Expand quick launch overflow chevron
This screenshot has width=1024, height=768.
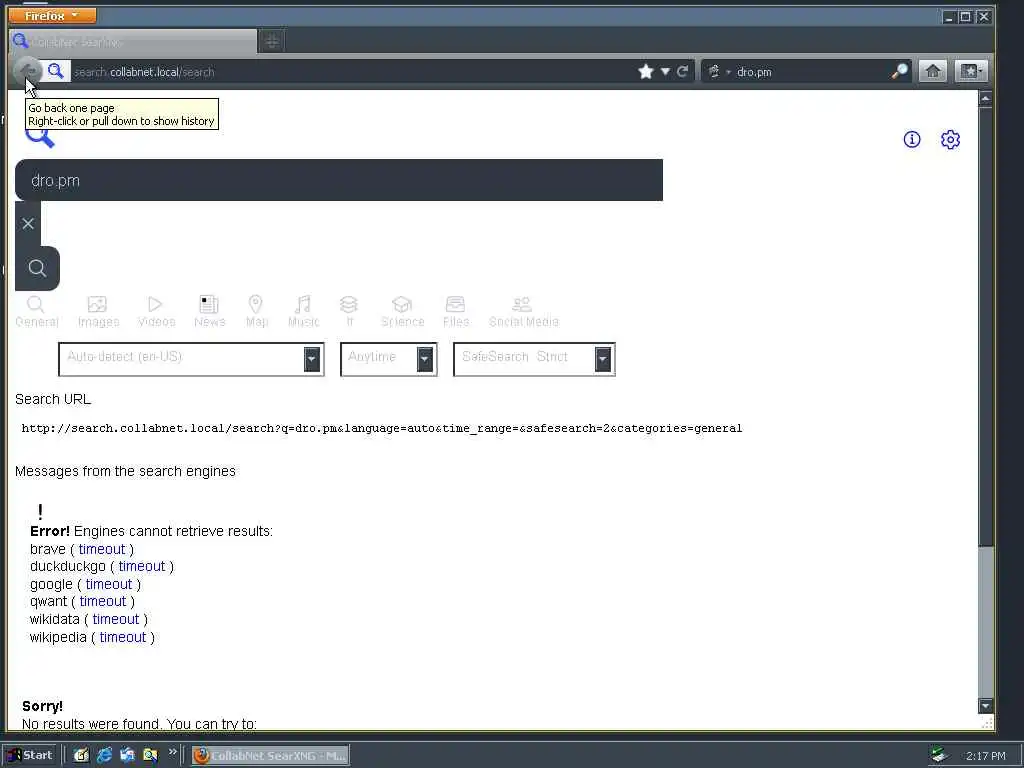(172, 752)
